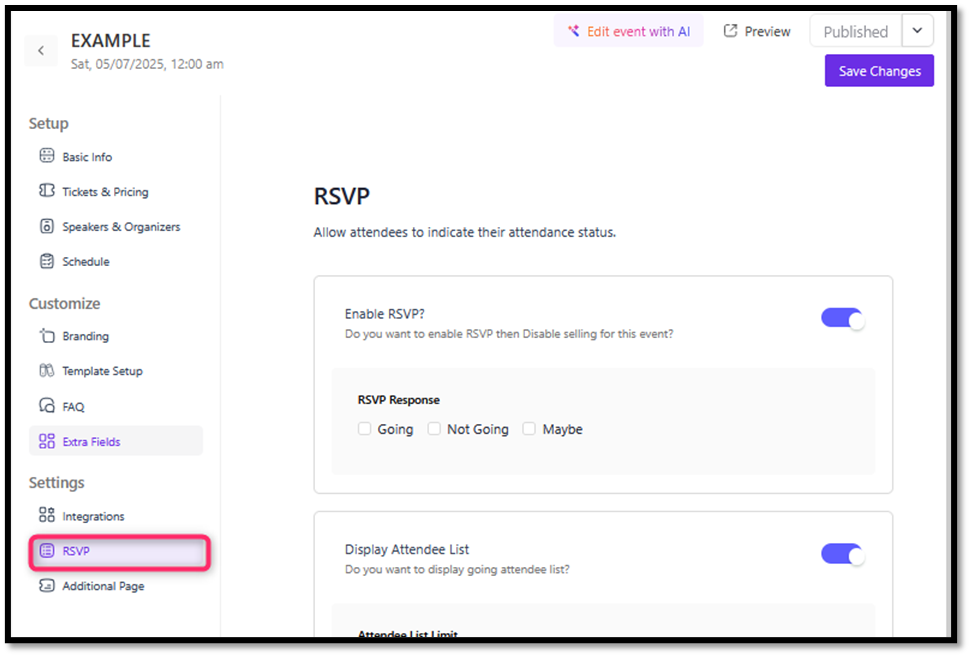970x656 pixels.
Task: Click the Tickets & Pricing ticket icon
Action: coord(46,191)
